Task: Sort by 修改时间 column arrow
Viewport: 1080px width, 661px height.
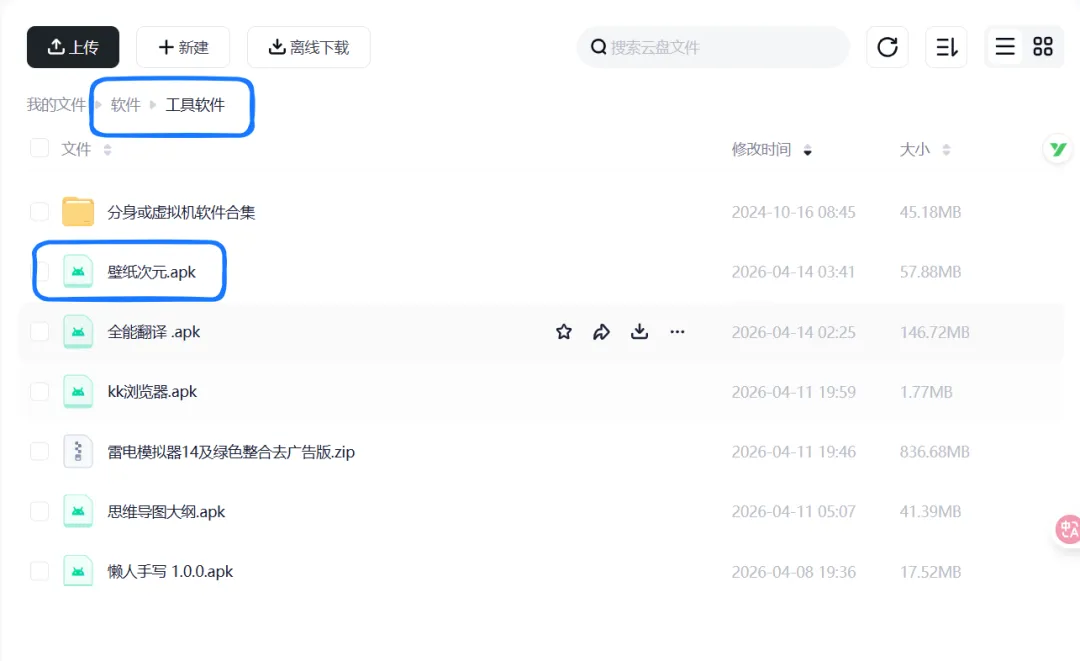Action: (x=807, y=150)
